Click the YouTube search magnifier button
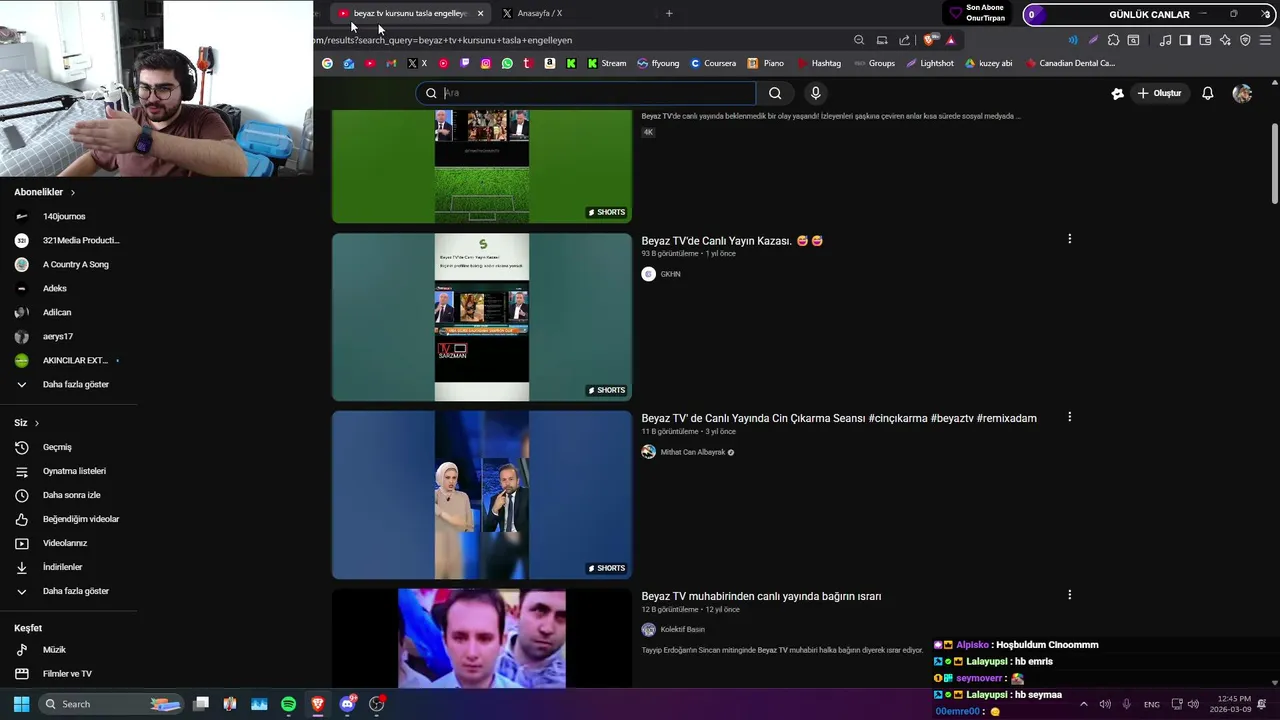The image size is (1280, 720). tap(775, 93)
